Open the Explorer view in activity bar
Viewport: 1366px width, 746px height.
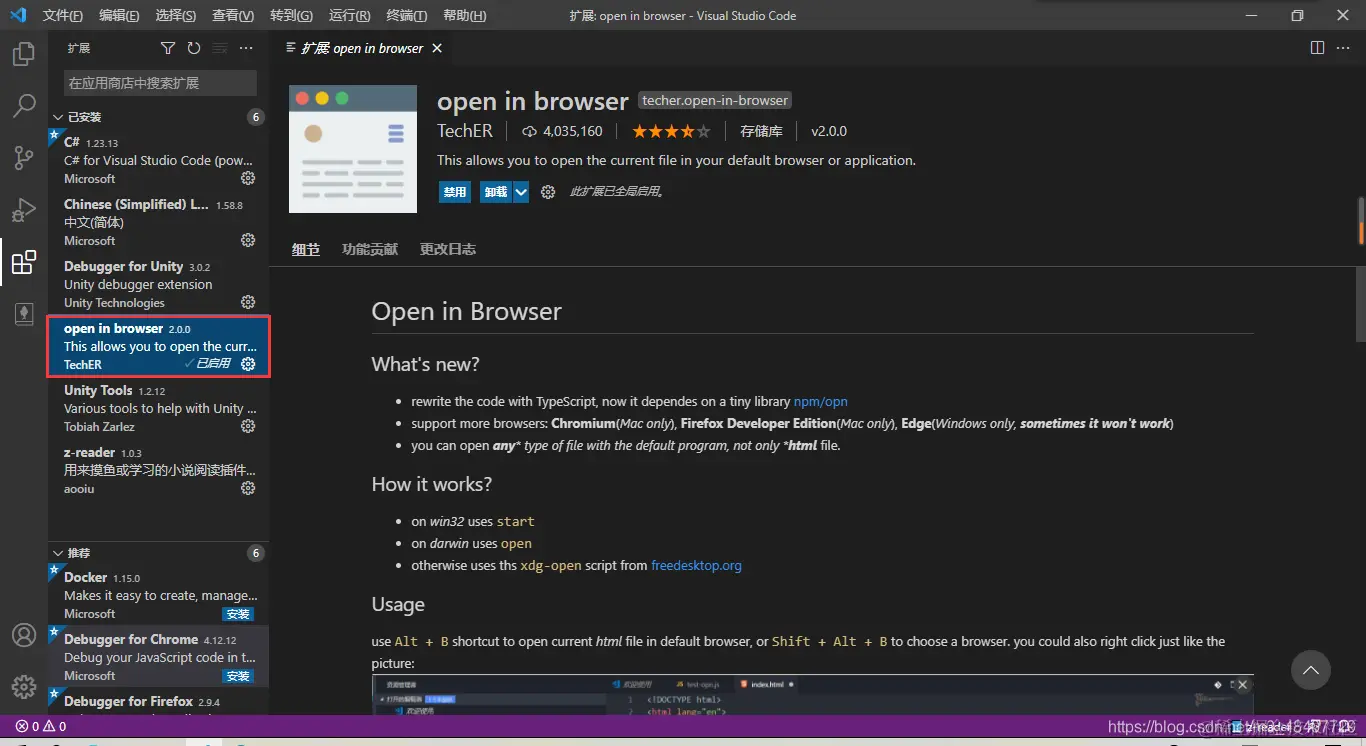click(x=24, y=54)
